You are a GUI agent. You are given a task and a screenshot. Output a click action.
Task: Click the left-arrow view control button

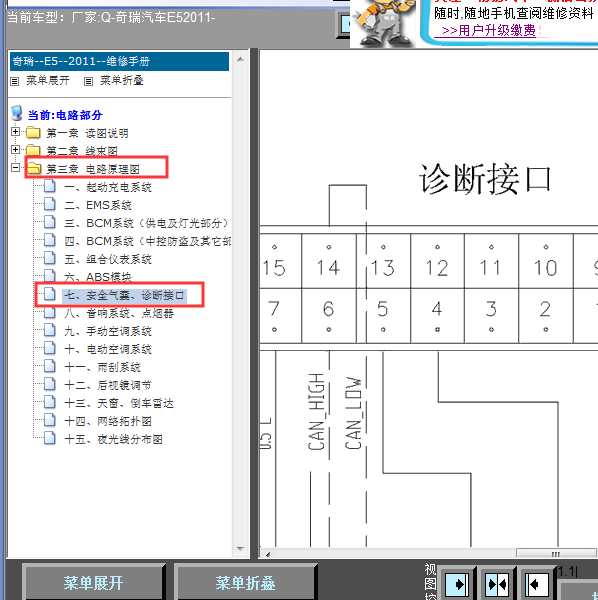point(536,584)
